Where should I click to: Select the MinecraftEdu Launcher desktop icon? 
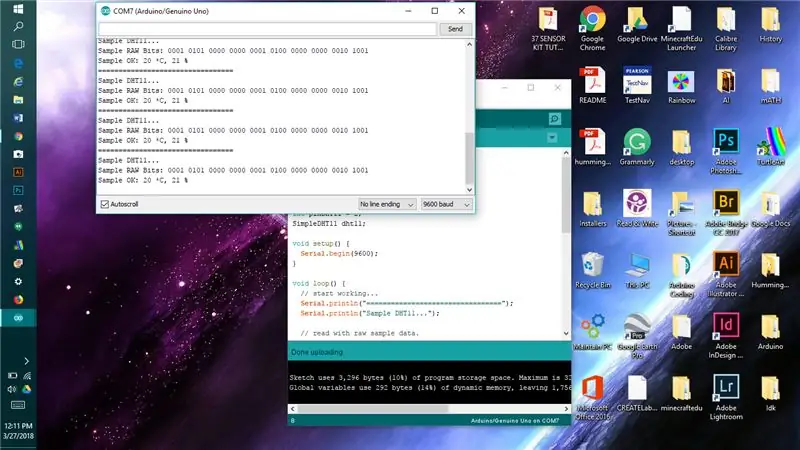click(681, 28)
